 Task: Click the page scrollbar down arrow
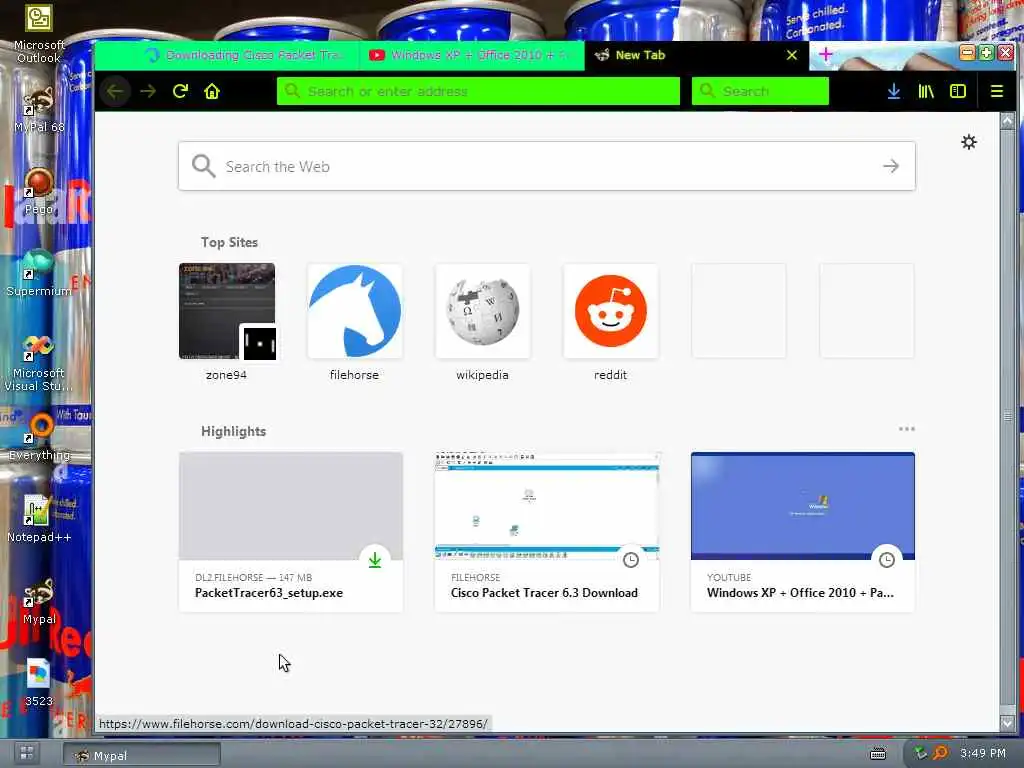[x=1007, y=723]
